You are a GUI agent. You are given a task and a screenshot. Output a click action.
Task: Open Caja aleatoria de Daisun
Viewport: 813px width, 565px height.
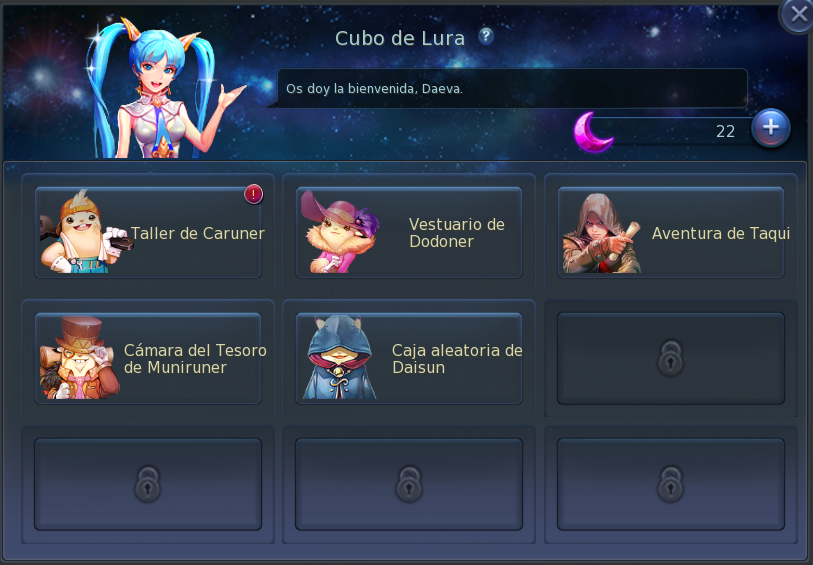(x=409, y=358)
